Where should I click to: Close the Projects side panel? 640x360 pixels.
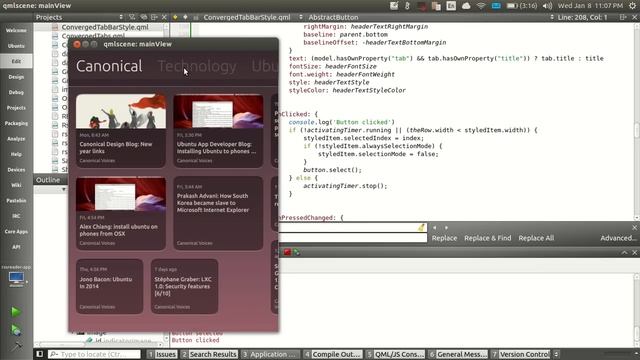(164, 17)
